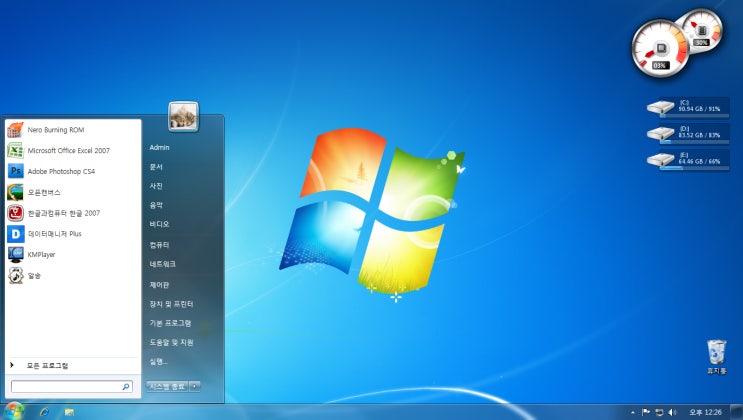Launch 데이터매니저 Plus
The height and width of the screenshot is (420, 743).
[x=54, y=233]
